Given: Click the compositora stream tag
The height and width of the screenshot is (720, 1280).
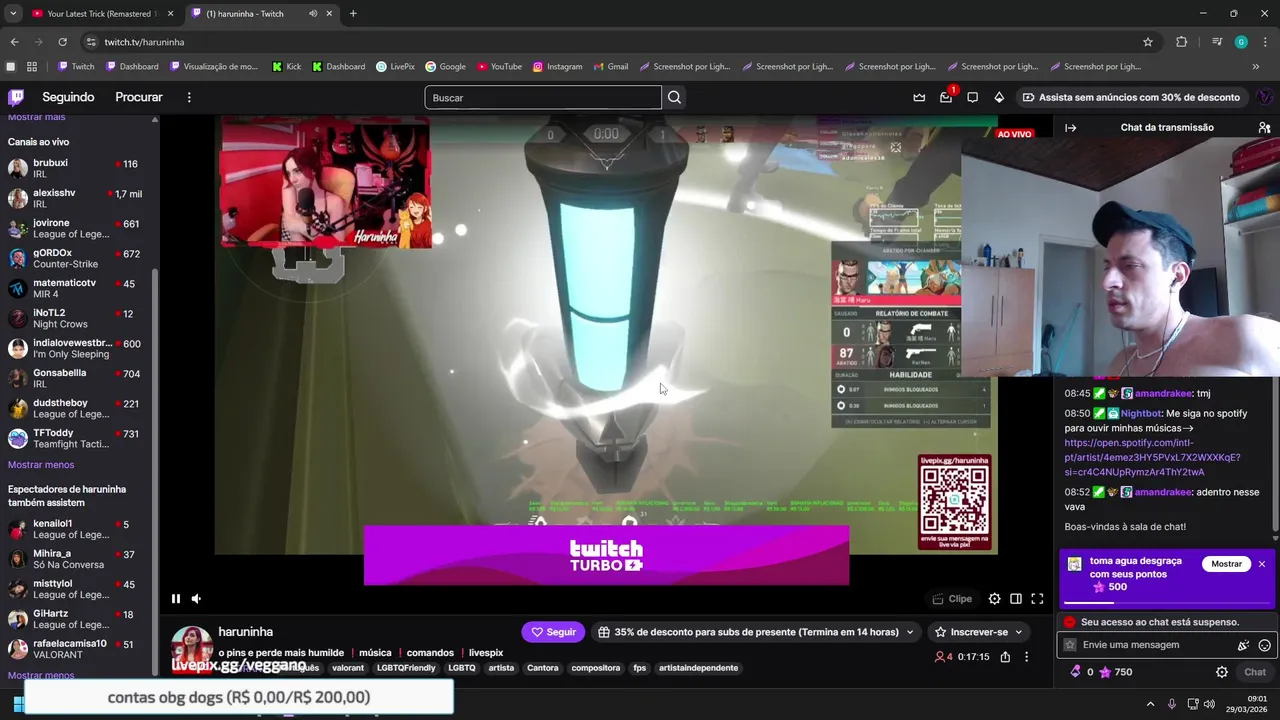Looking at the screenshot, I should 596,668.
